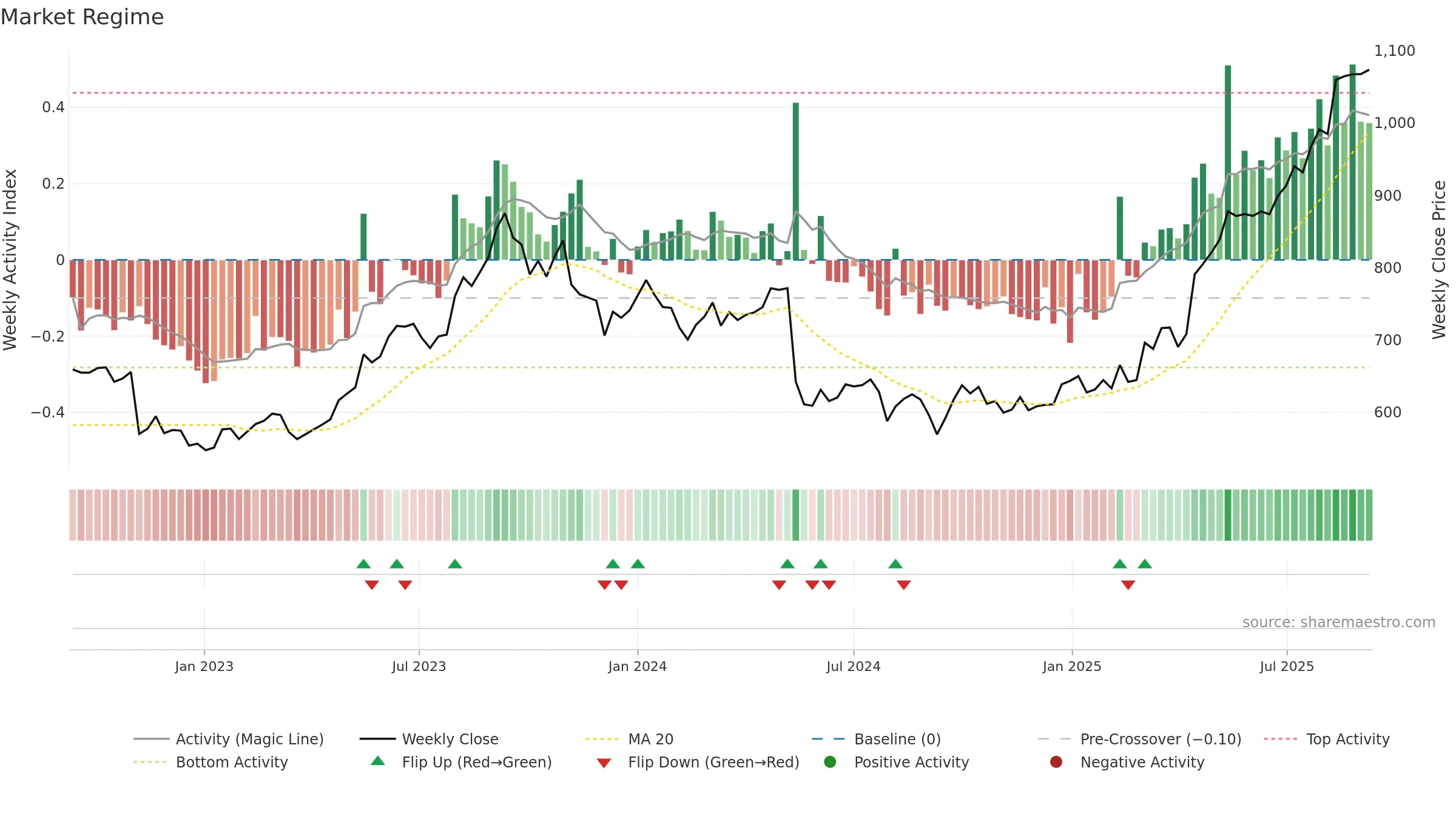This screenshot has width=1456, height=819.
Task: Click the −0.4 activity axis tick
Action: pos(47,412)
